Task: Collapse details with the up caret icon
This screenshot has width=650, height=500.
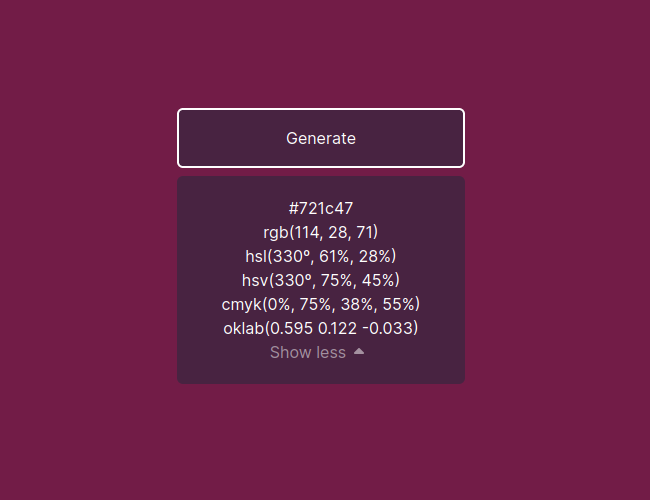Action: tap(359, 352)
